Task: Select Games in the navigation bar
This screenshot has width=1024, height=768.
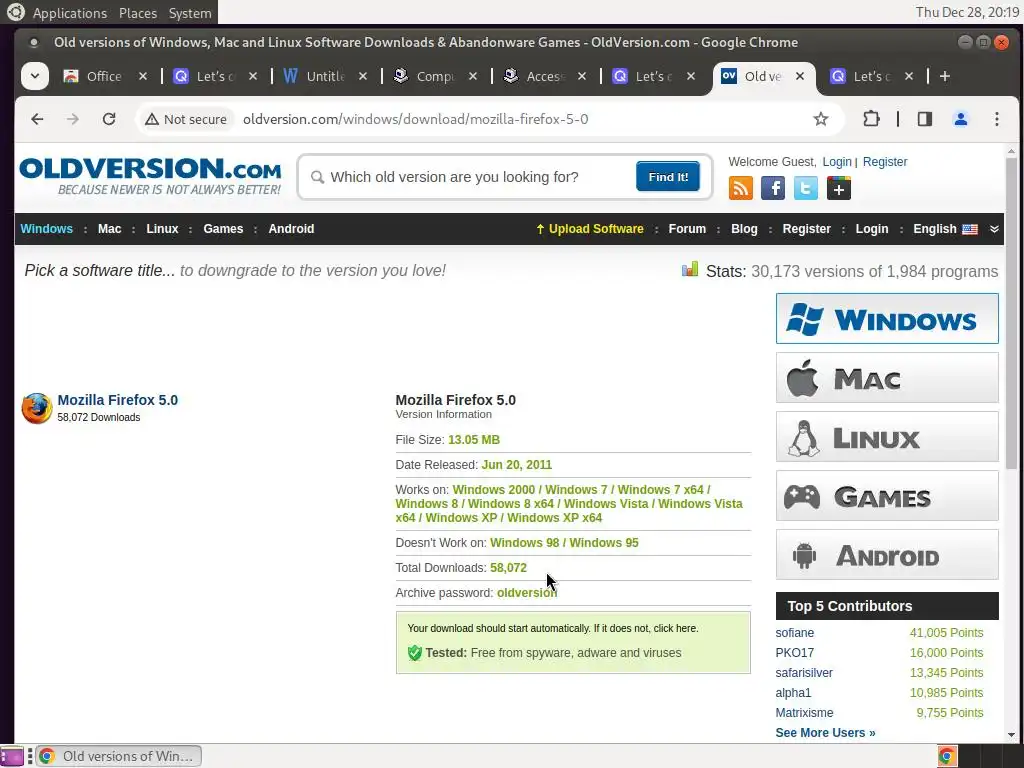Action: (x=223, y=229)
